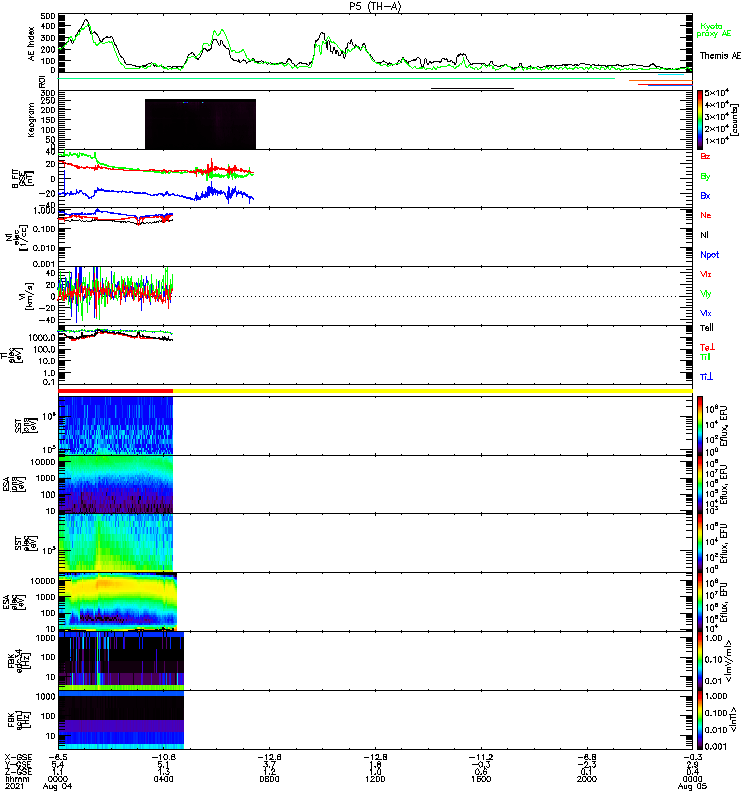Click the [counts] color bar unit label
Viewport: 750px width, 800px height.
pyautogui.click(x=734, y=120)
